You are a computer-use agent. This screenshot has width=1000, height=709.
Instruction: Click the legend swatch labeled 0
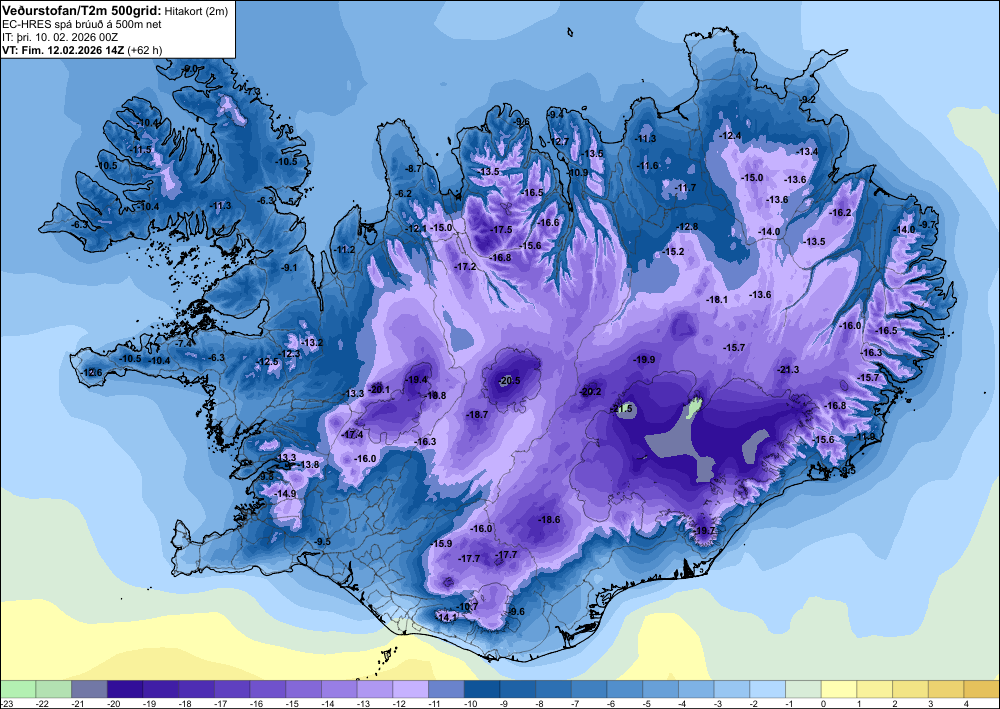tap(839, 689)
